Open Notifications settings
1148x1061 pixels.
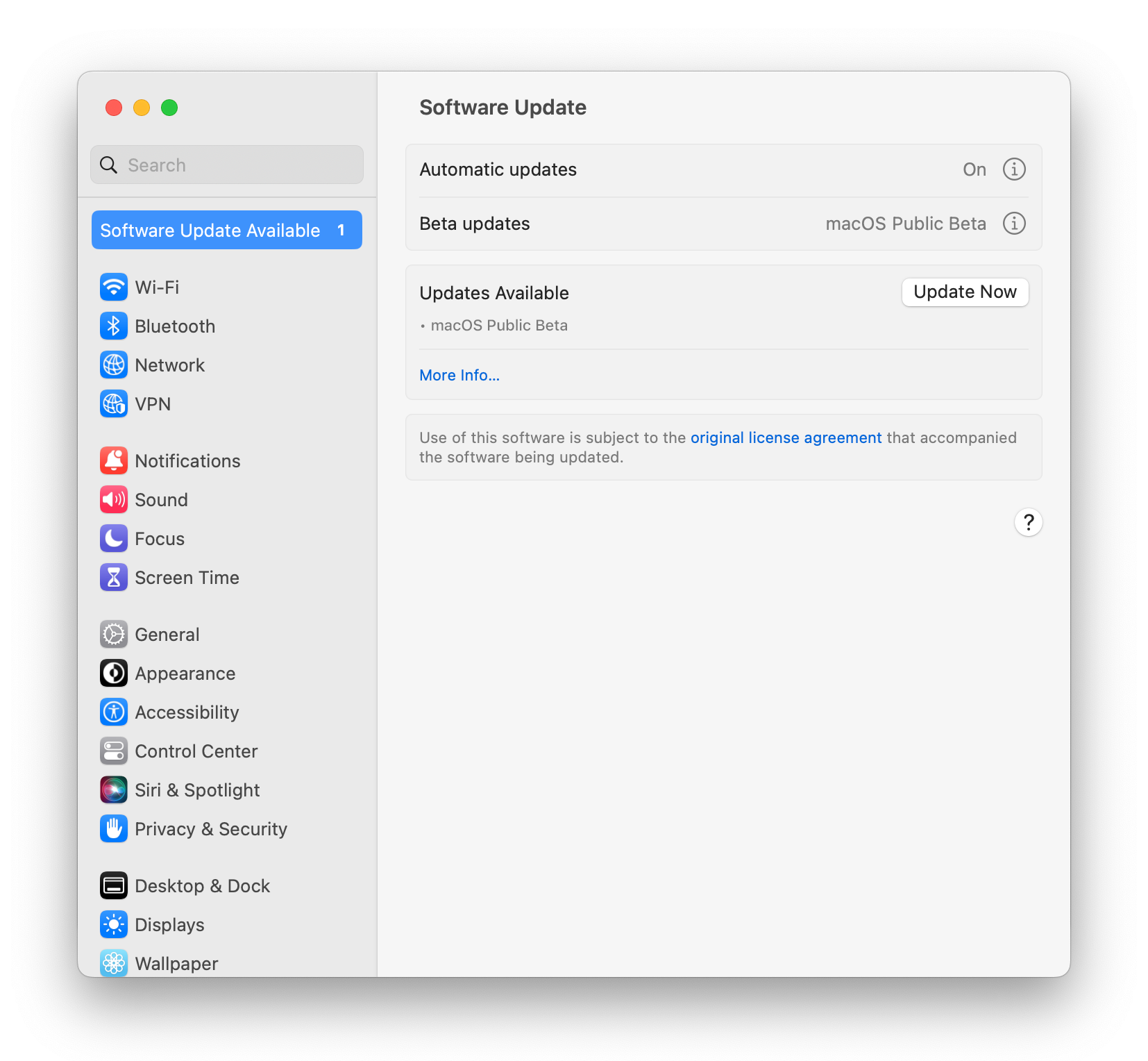(x=187, y=460)
